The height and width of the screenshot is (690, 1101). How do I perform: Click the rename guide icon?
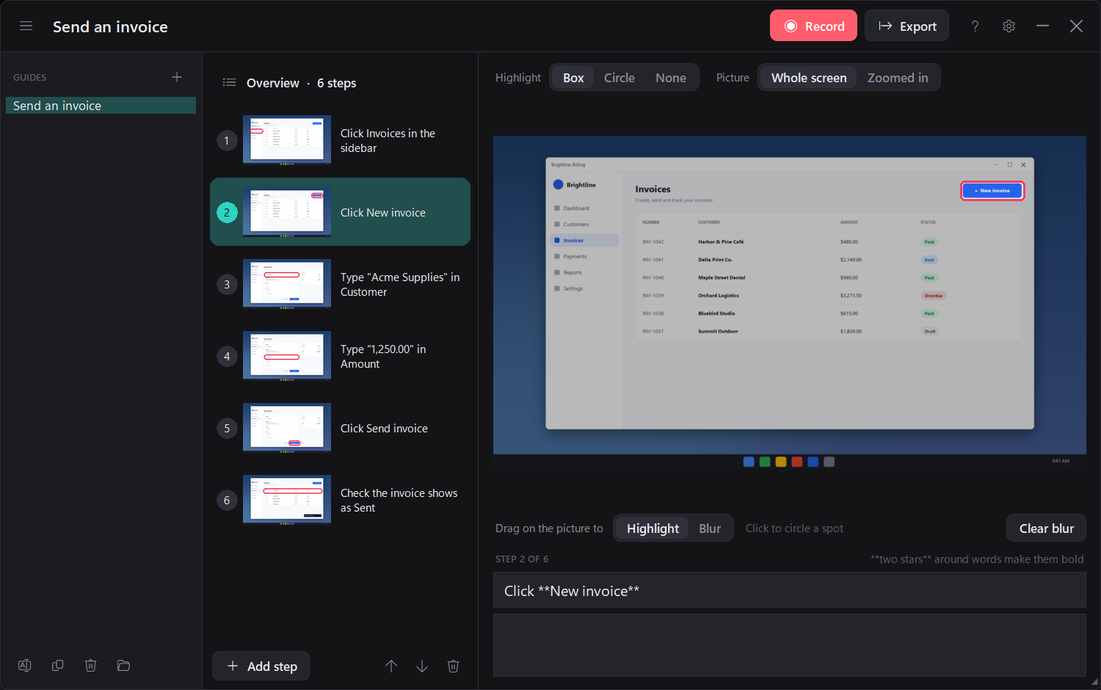[x=25, y=665]
